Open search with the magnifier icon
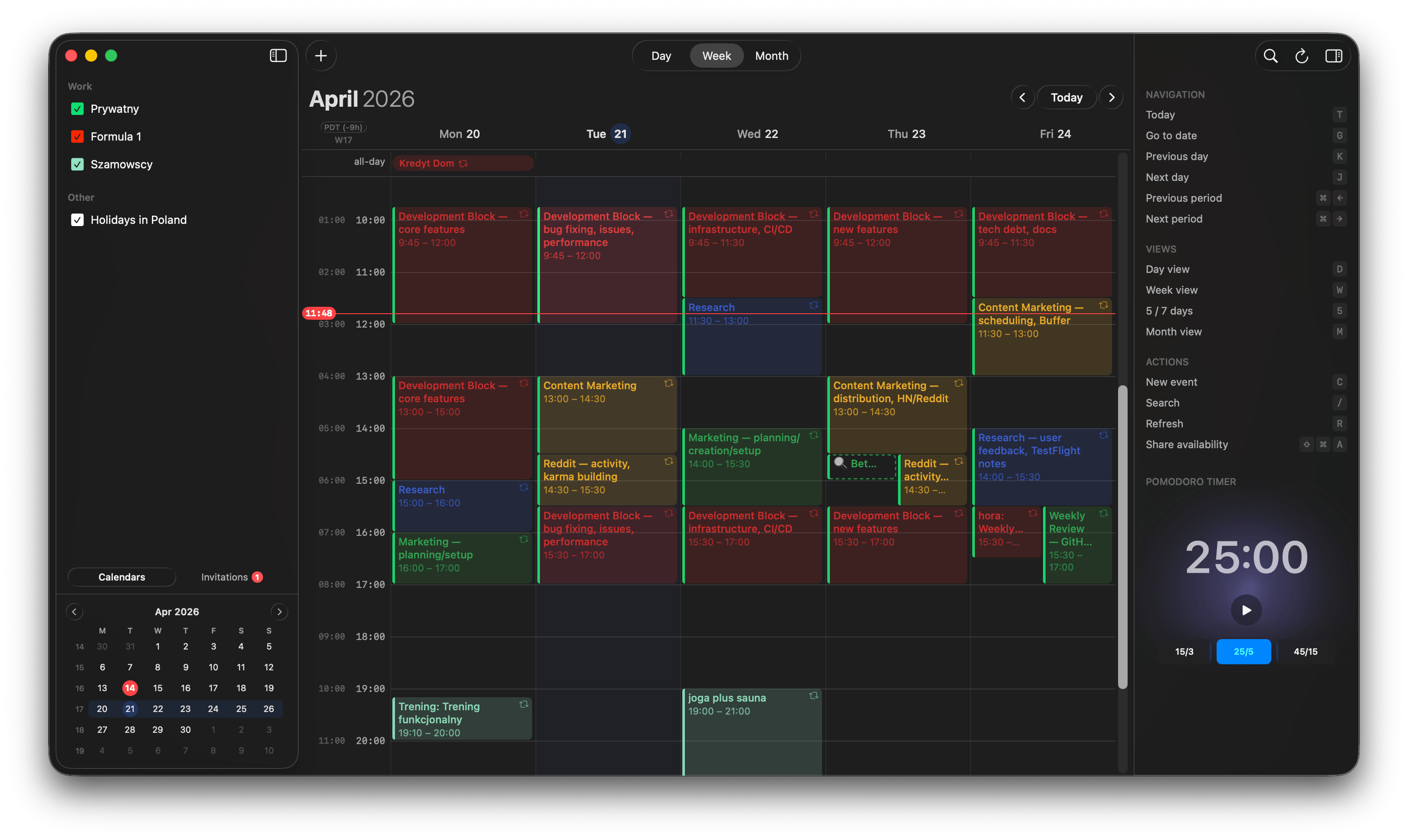This screenshot has height=840, width=1408. point(1270,56)
